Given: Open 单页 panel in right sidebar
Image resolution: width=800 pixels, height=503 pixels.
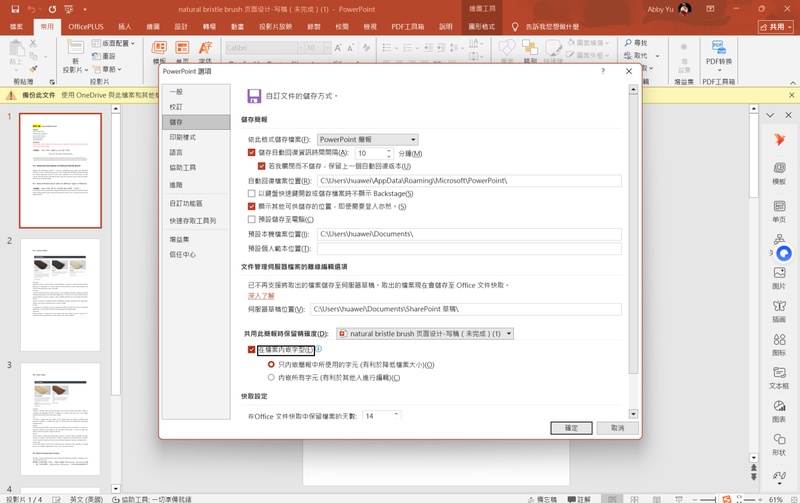Looking at the screenshot, I should tap(779, 211).
